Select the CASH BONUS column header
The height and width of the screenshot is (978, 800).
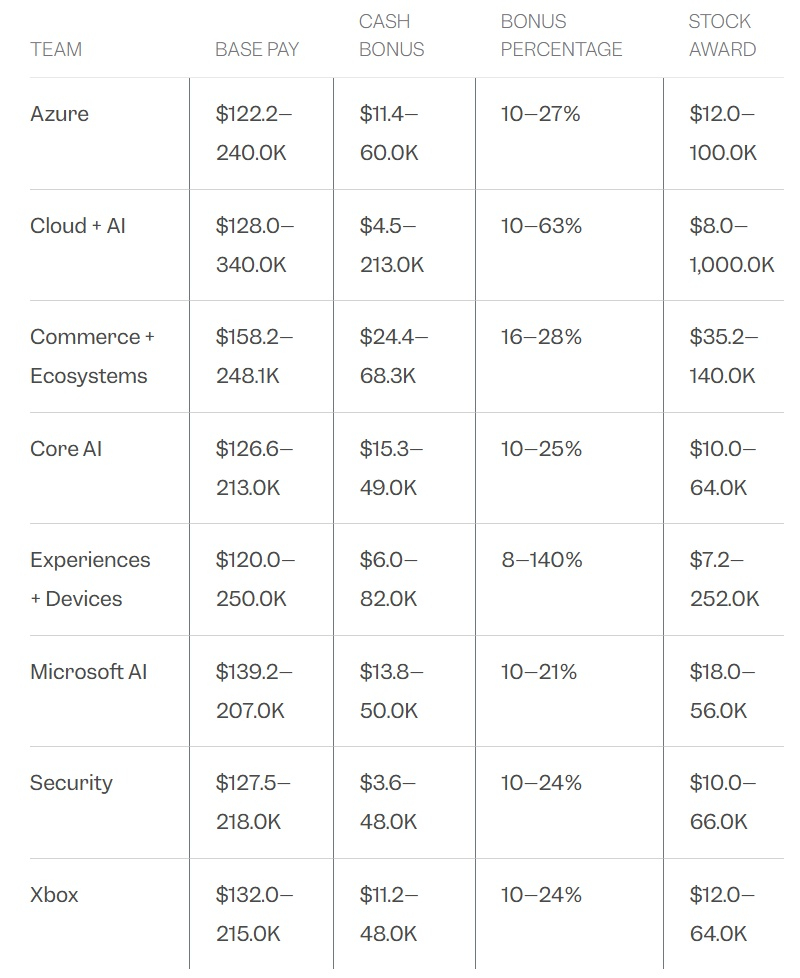(391, 35)
